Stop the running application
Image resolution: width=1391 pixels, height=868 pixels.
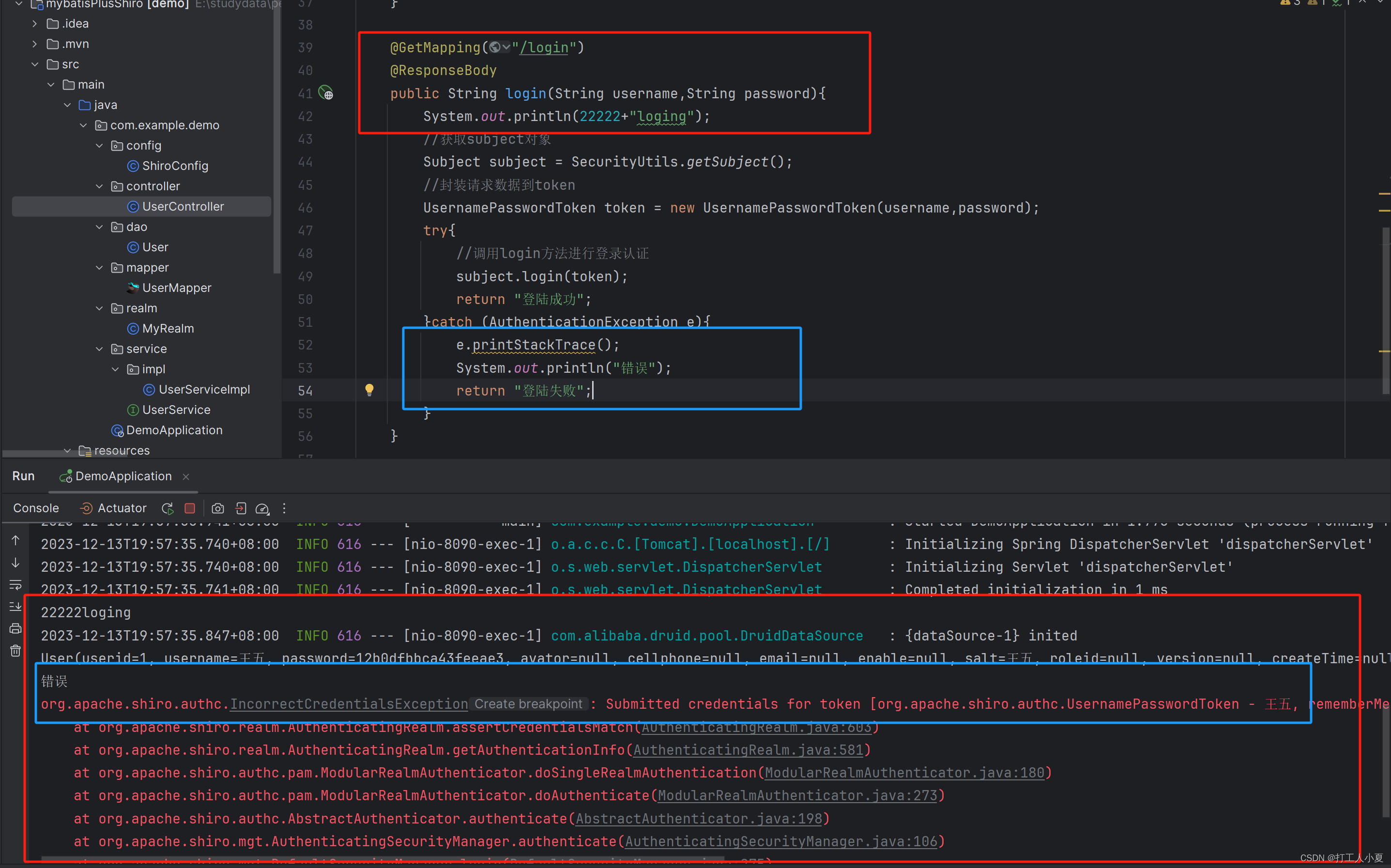coord(190,508)
